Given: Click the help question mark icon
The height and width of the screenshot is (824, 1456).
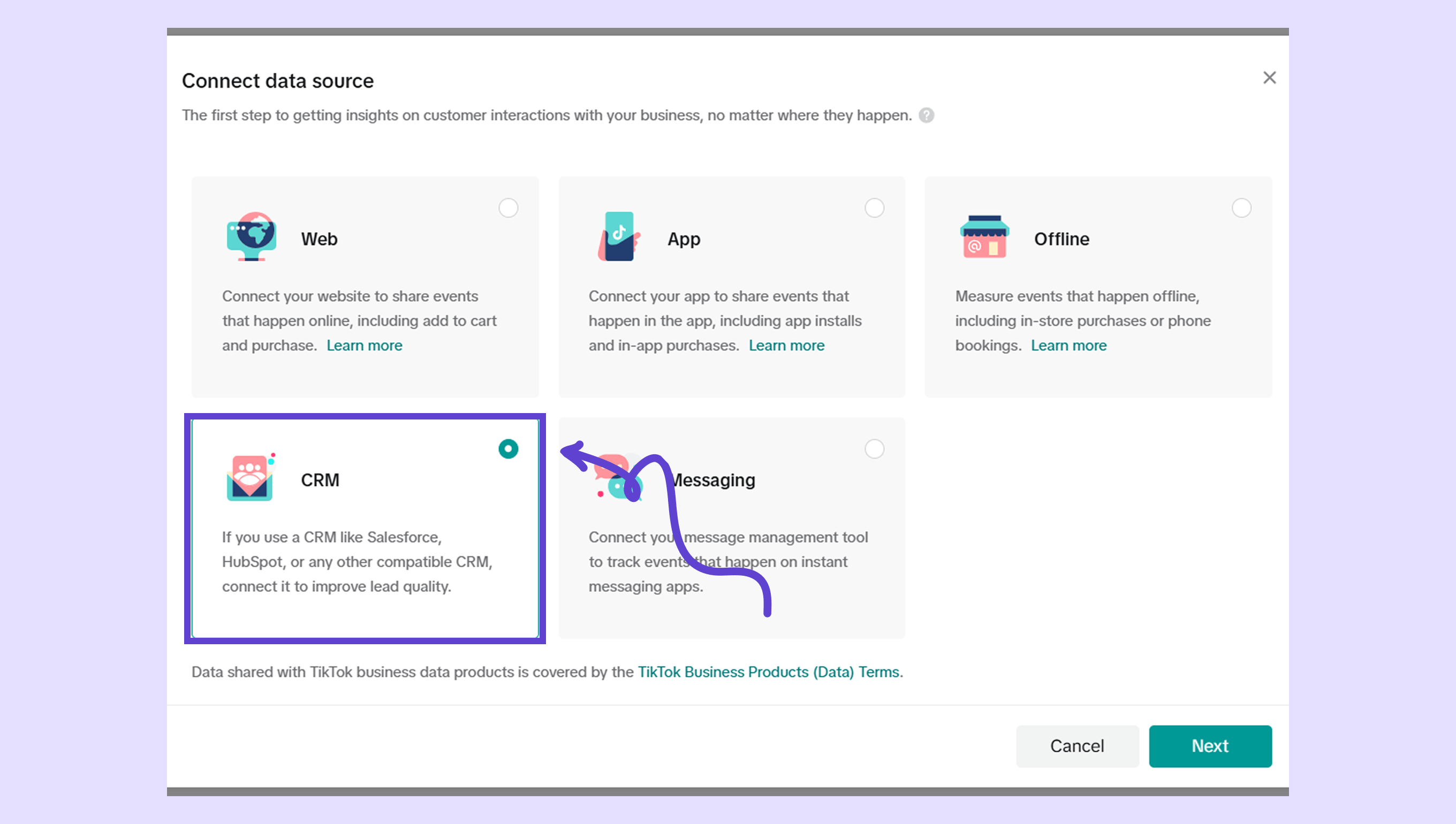Looking at the screenshot, I should 926,116.
